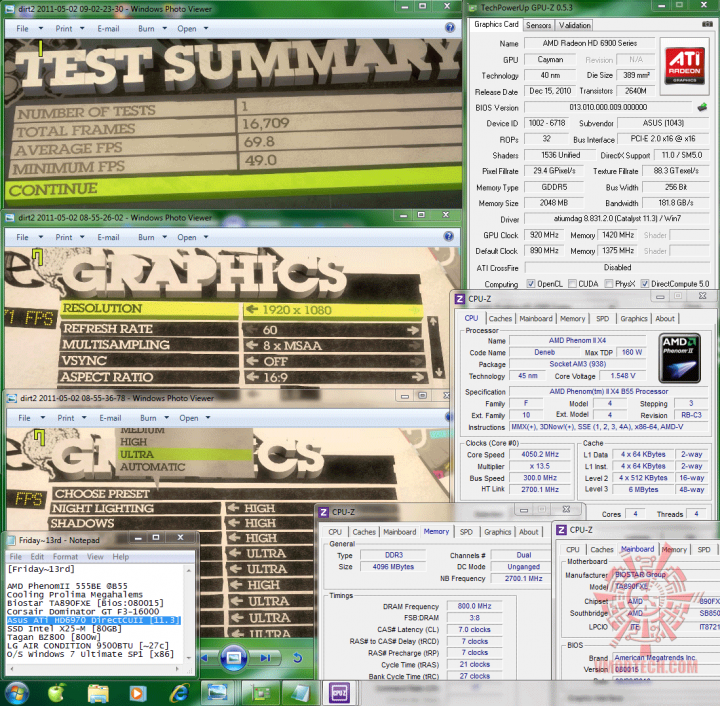Open SPD tab in top CPU-Z window
This screenshot has height=706, width=720.
(x=602, y=318)
